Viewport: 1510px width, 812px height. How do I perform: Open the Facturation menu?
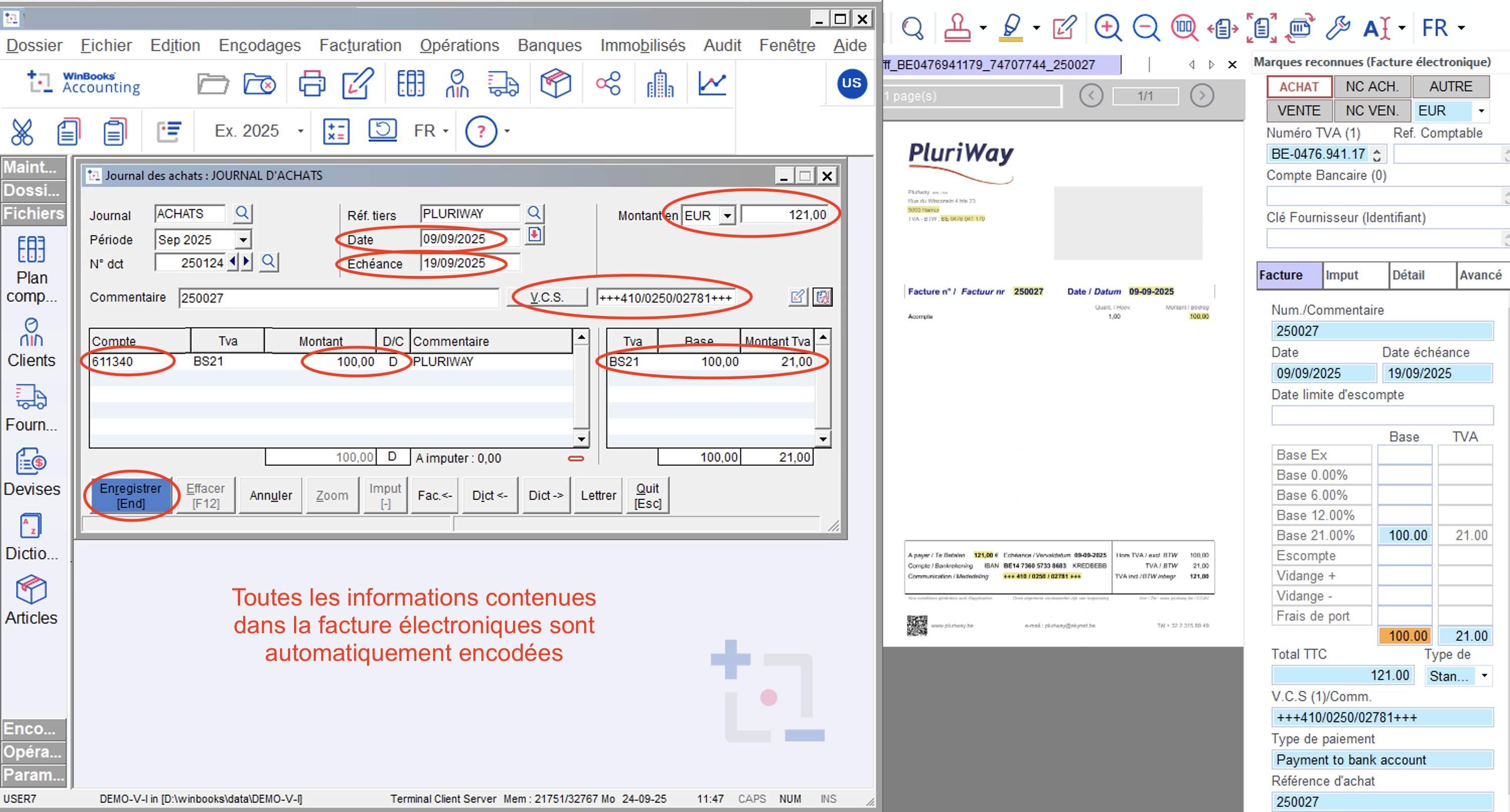(360, 45)
